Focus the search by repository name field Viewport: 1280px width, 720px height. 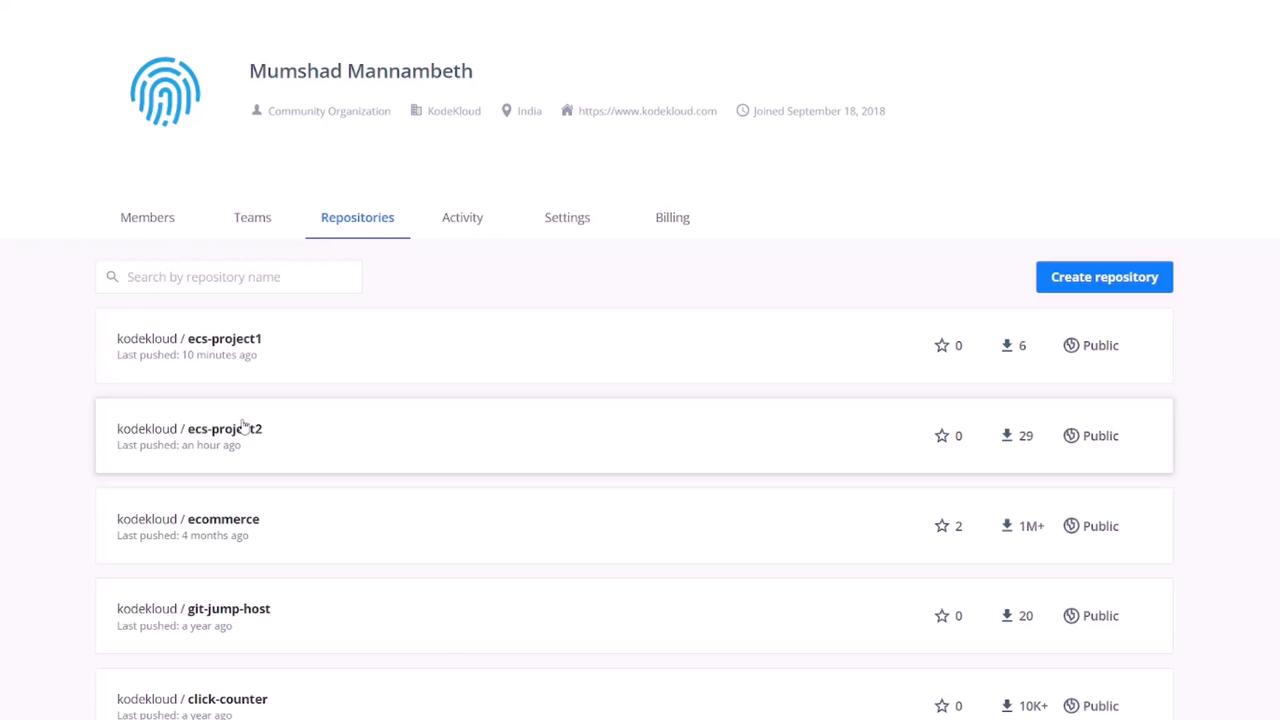point(240,277)
